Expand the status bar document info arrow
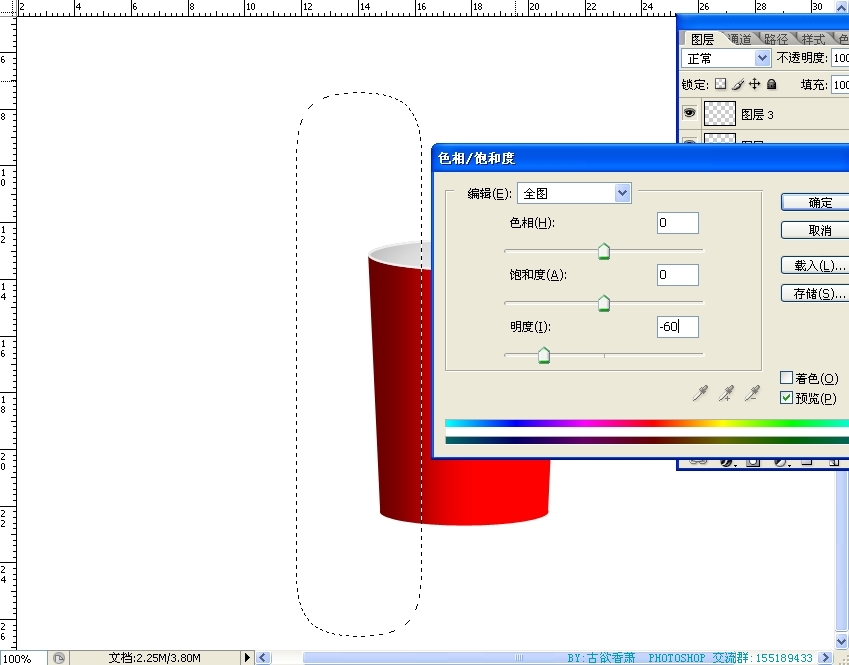The width and height of the screenshot is (849, 665). point(248,658)
